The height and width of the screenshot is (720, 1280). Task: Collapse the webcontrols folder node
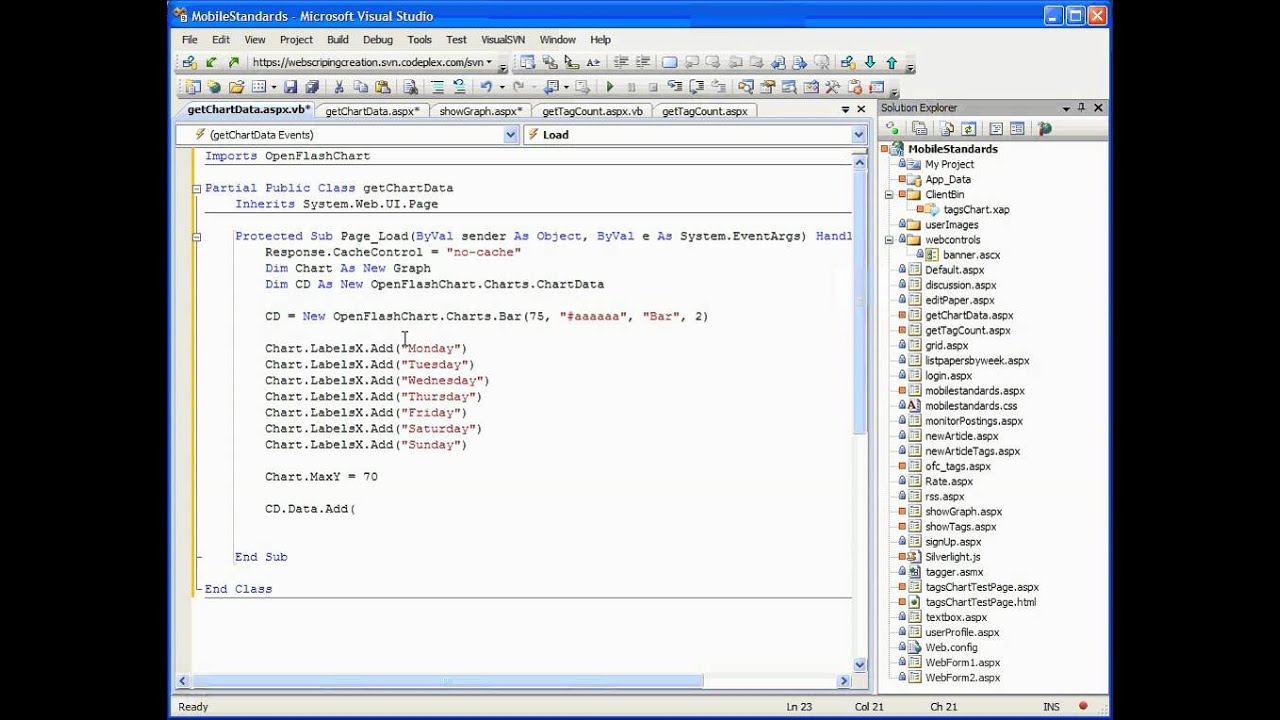[x=888, y=240]
